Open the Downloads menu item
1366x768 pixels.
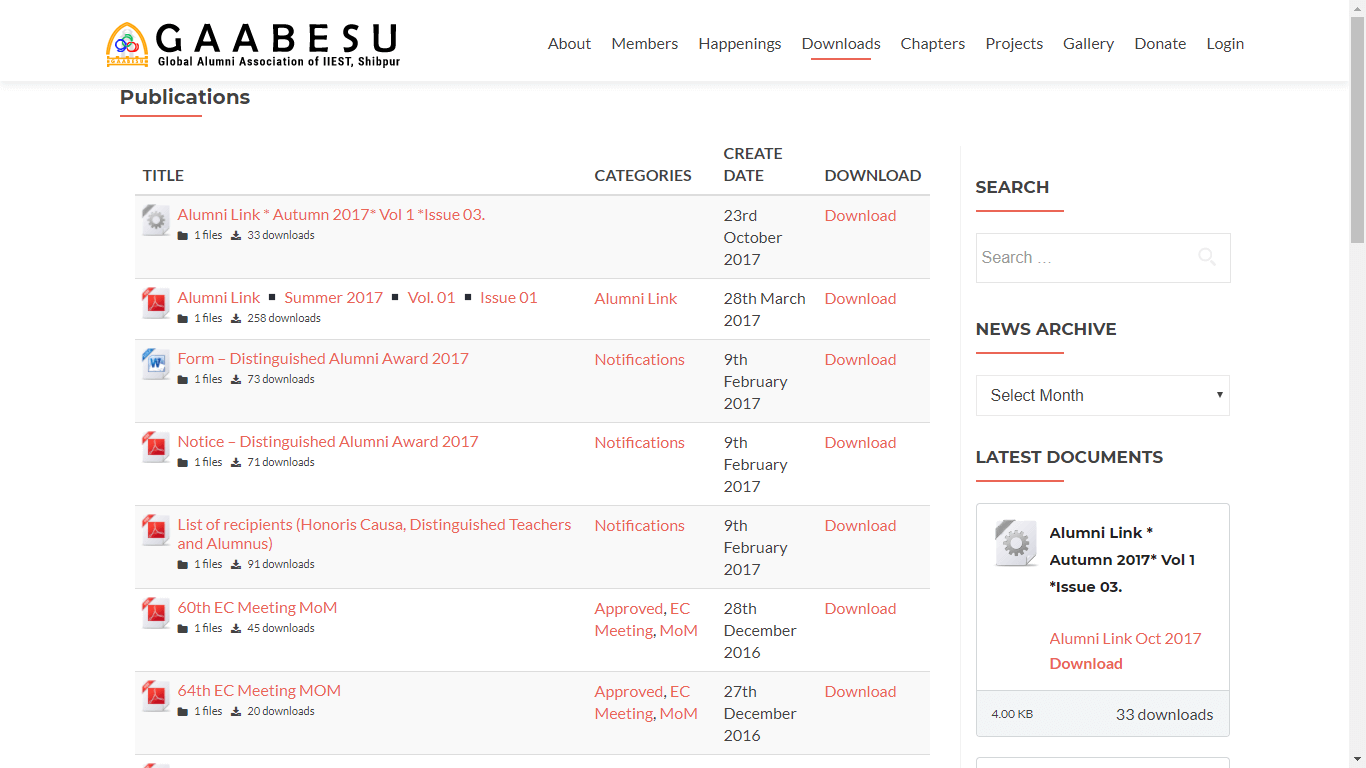[x=840, y=44]
